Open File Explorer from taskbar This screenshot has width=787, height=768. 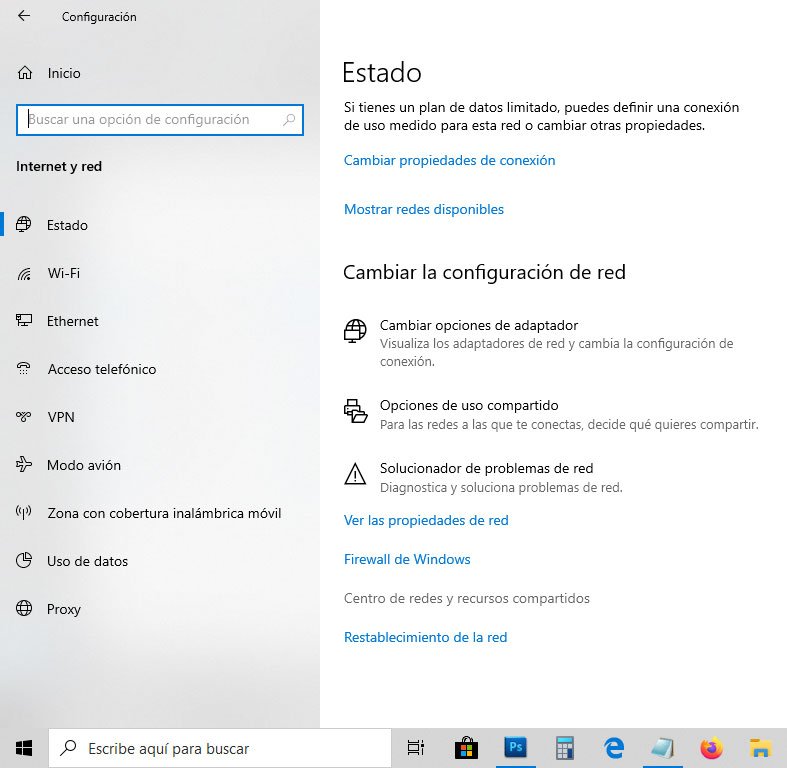760,748
